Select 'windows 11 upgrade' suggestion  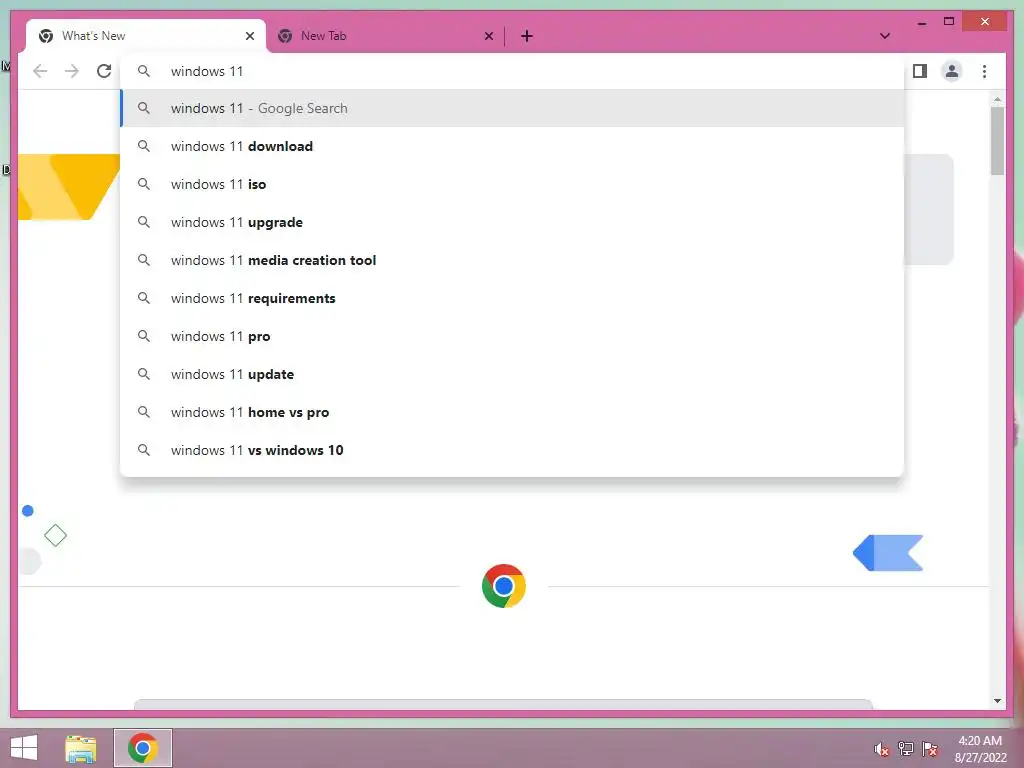coord(512,222)
